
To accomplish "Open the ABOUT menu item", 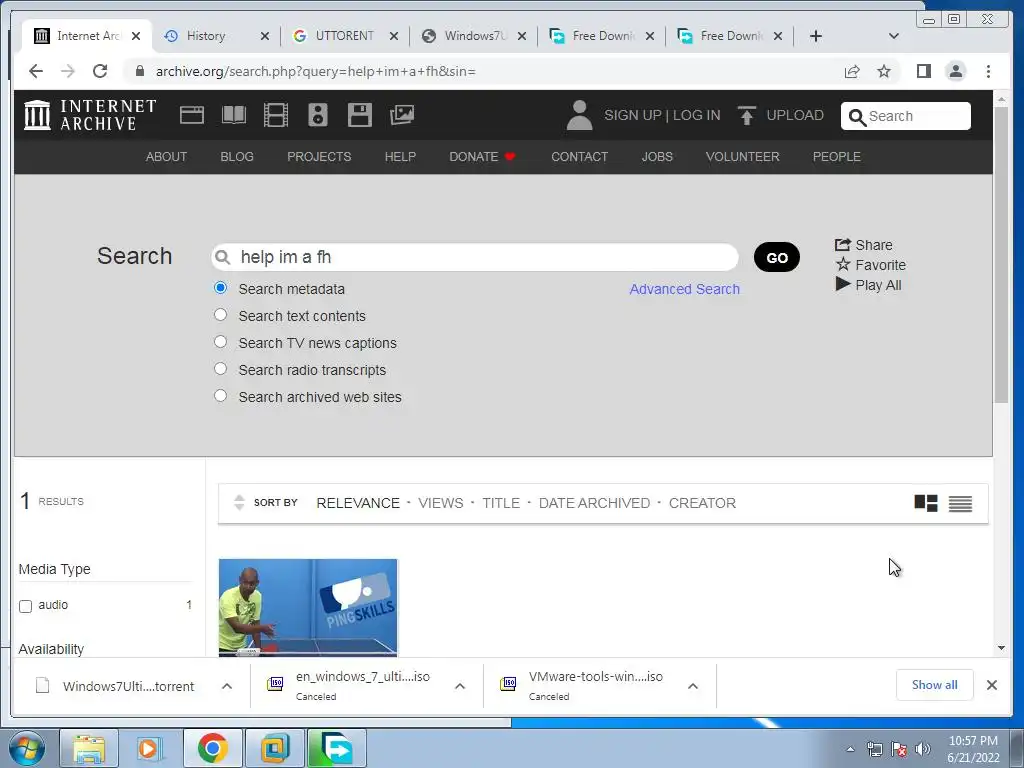I will pos(167,157).
